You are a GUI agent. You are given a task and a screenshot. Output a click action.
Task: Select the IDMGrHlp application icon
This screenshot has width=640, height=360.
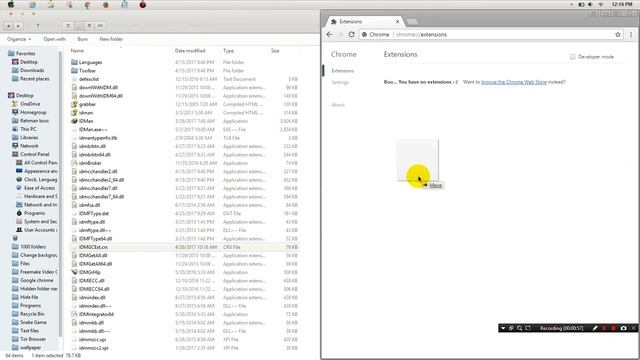[x=74, y=272]
